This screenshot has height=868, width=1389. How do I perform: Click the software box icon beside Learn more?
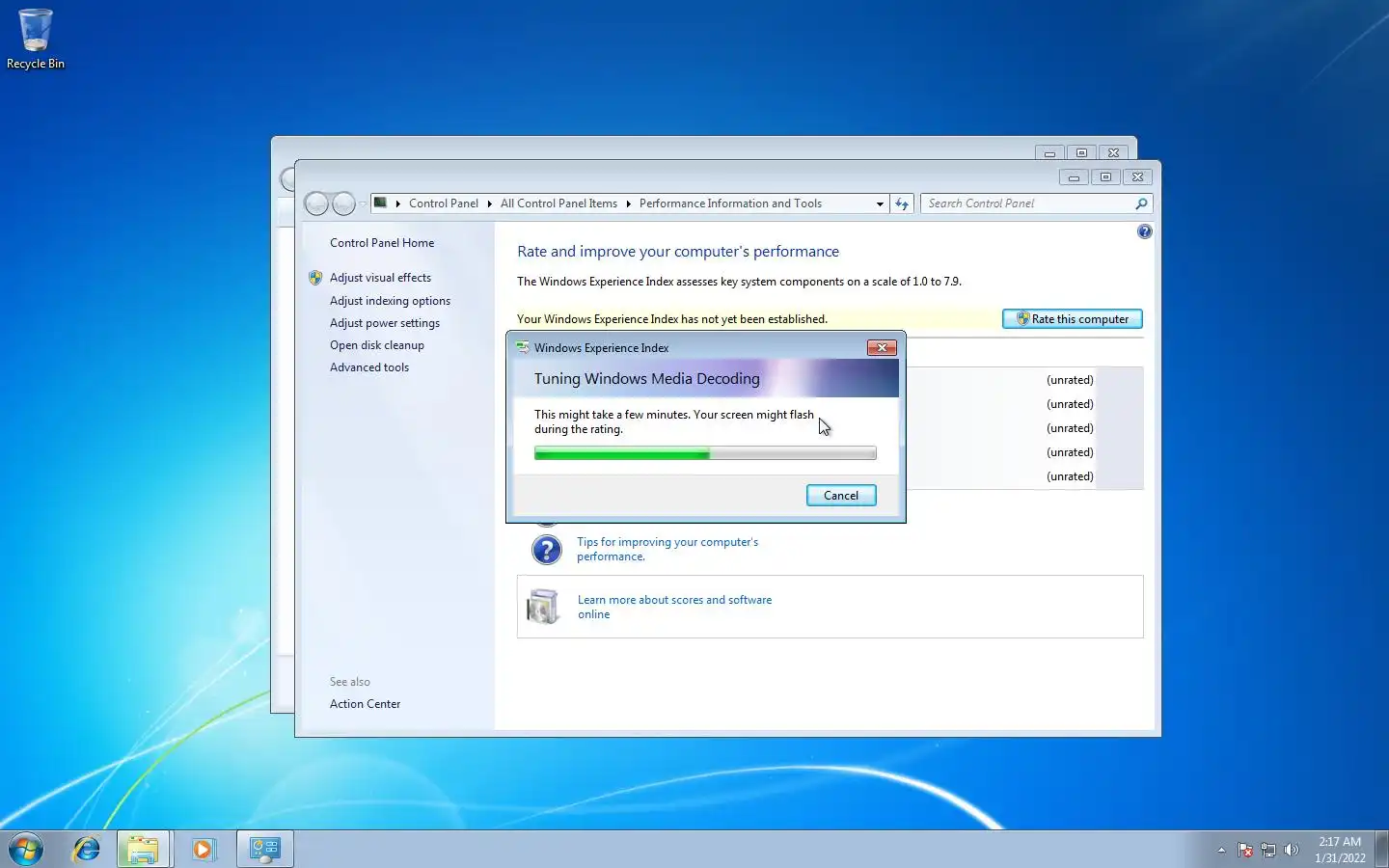(x=544, y=607)
